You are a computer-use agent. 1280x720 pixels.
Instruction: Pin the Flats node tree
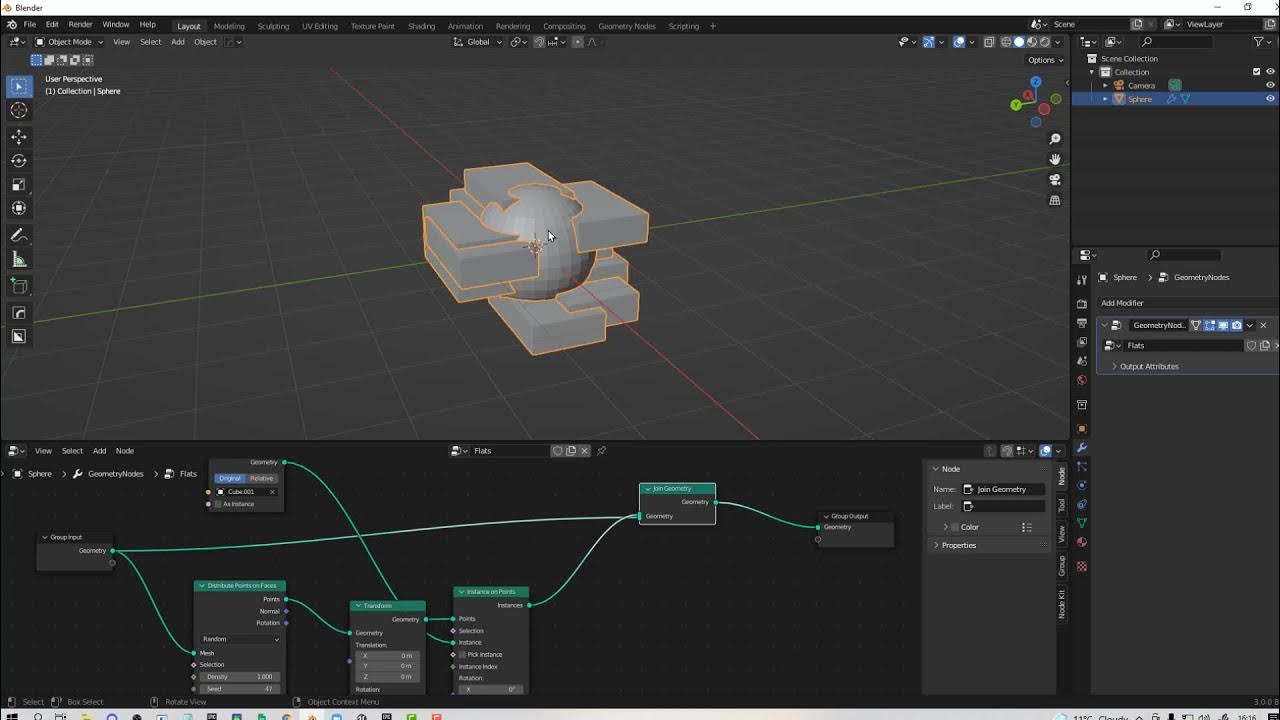click(x=602, y=451)
